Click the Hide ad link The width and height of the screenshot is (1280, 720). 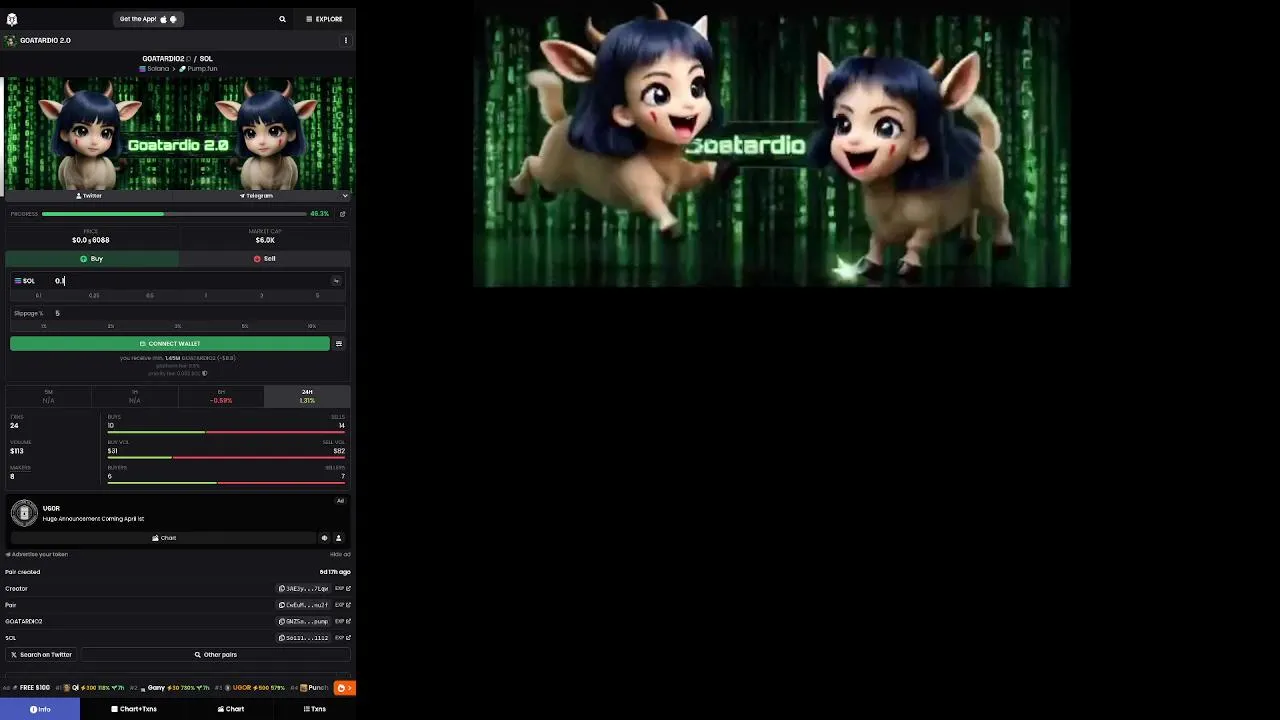340,554
